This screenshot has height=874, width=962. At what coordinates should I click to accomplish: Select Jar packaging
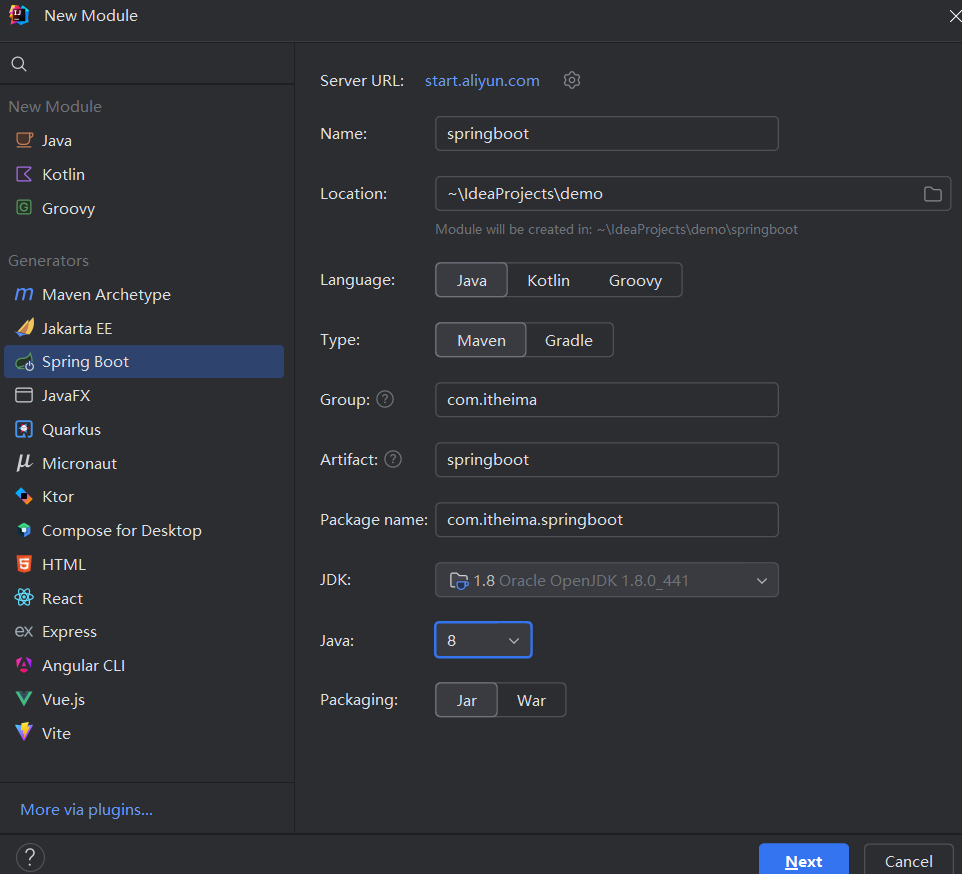(466, 700)
